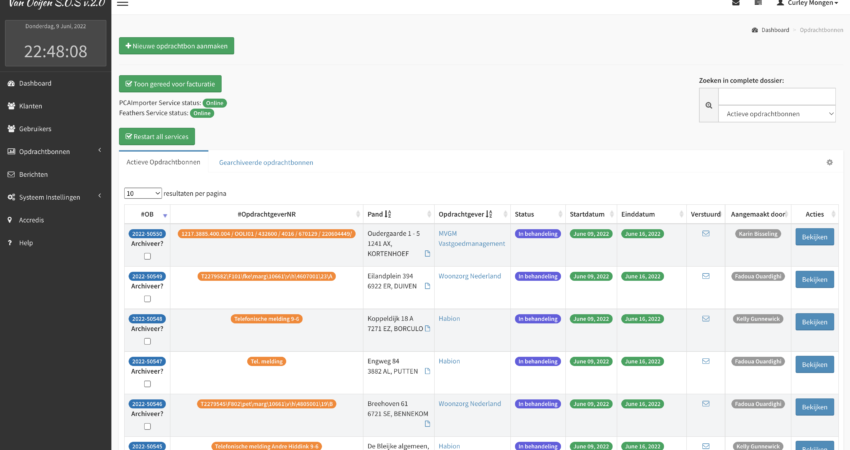Click Bekijken for order 2022-50546
The width and height of the screenshot is (850, 450).
(x=814, y=407)
